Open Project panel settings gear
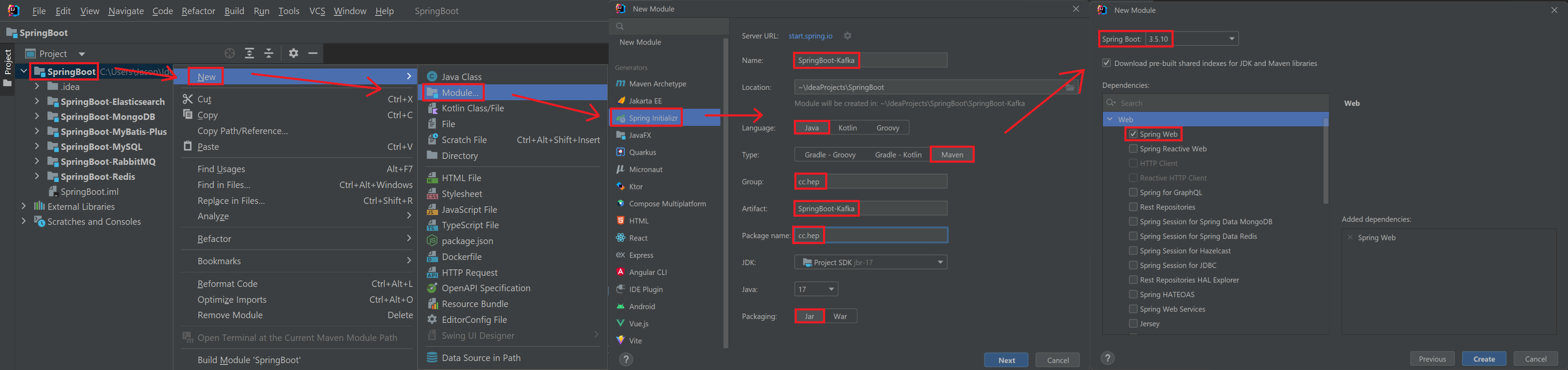 tap(293, 54)
